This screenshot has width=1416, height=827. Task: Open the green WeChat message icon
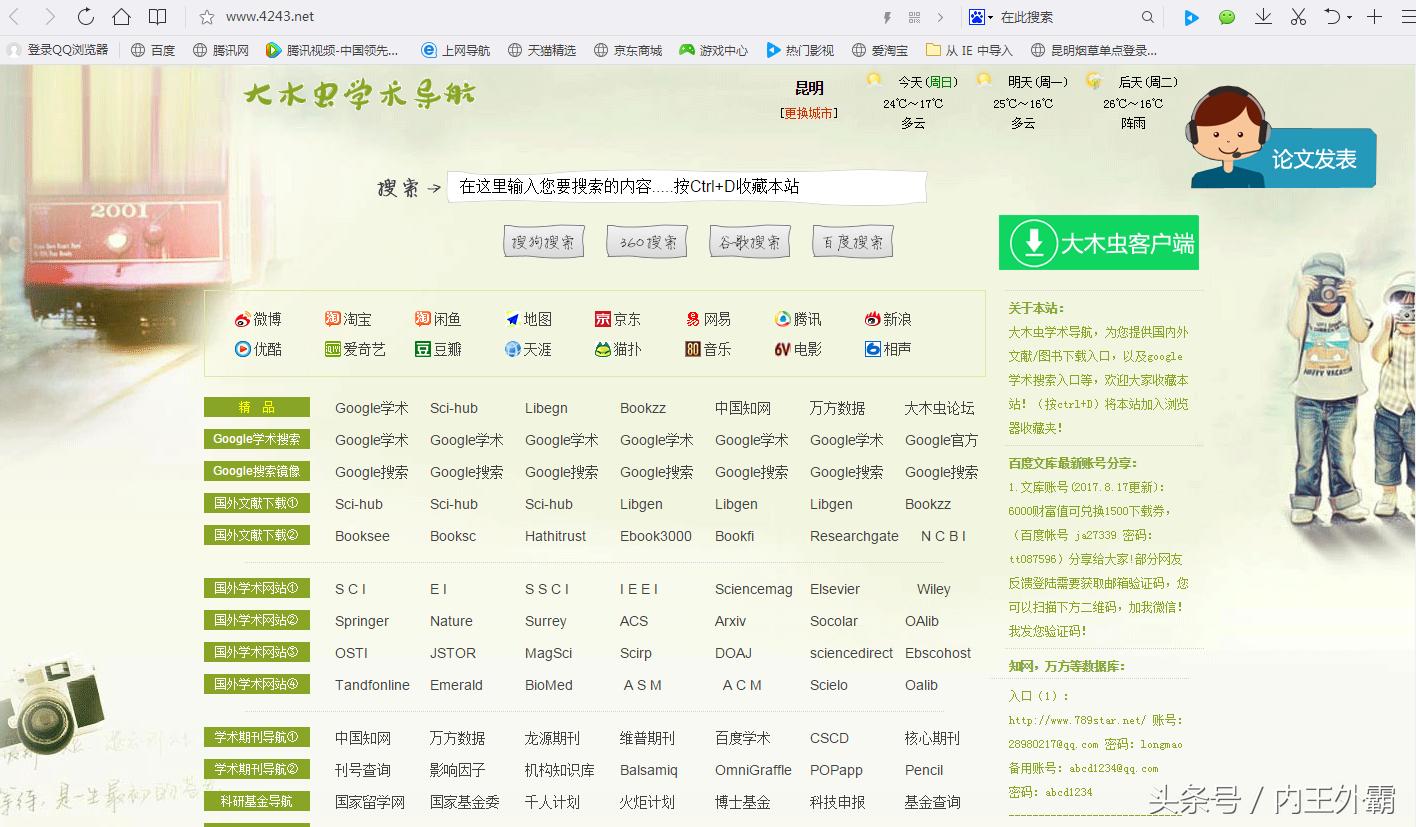coord(1226,17)
